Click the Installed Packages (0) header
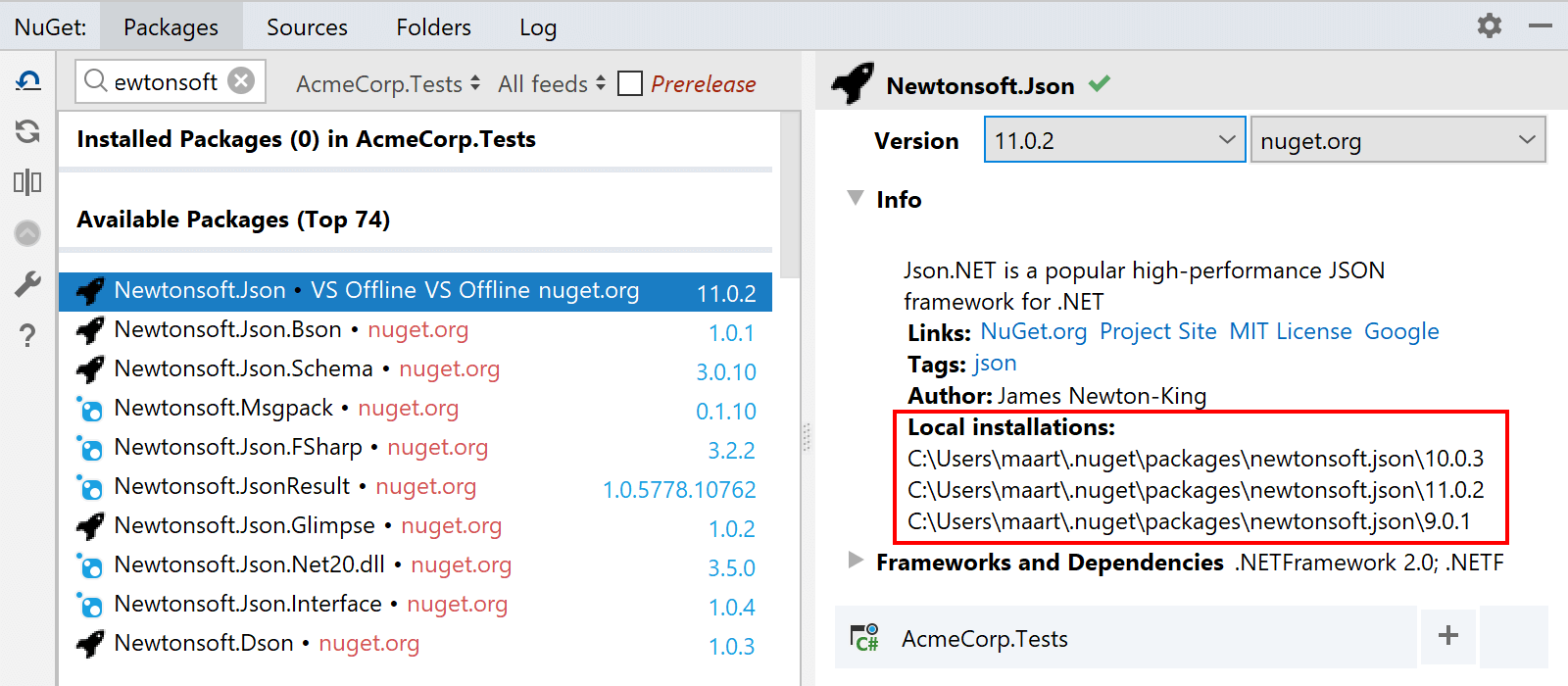Viewport: 1568px width, 686px height. coord(306,139)
